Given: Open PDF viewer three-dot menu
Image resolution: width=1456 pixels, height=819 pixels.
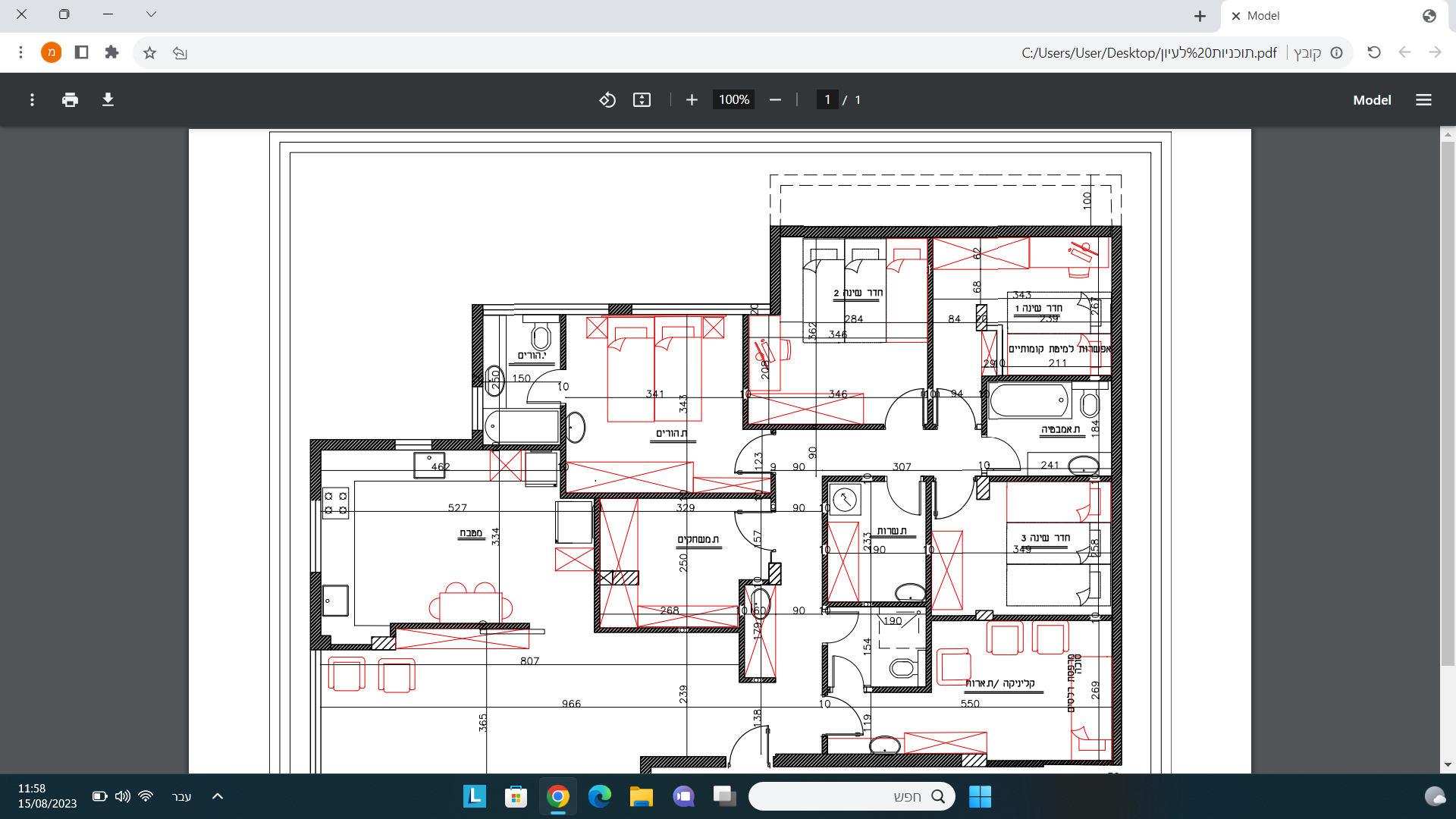Looking at the screenshot, I should pos(32,100).
